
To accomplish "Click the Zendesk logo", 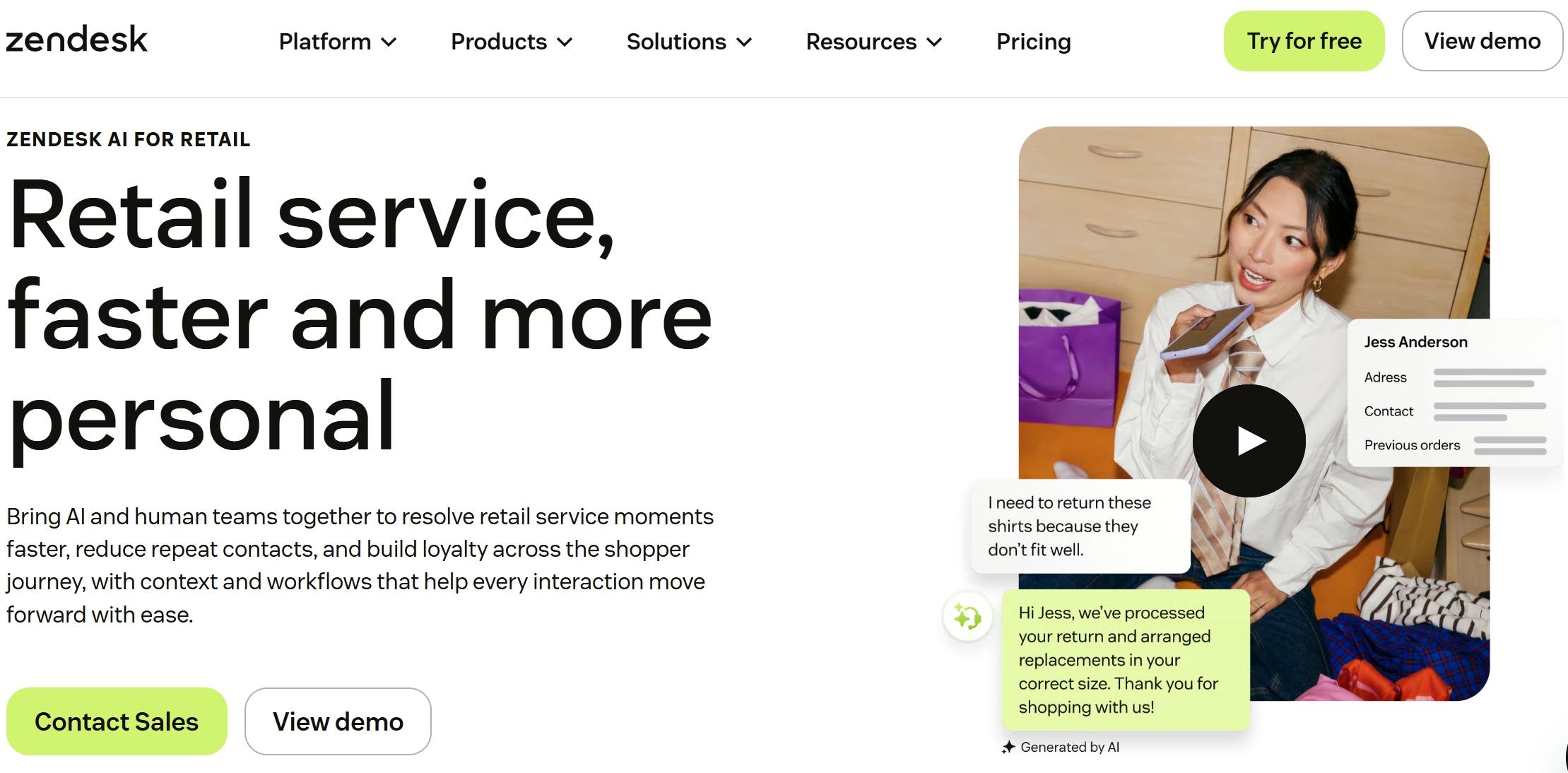I will [x=76, y=40].
